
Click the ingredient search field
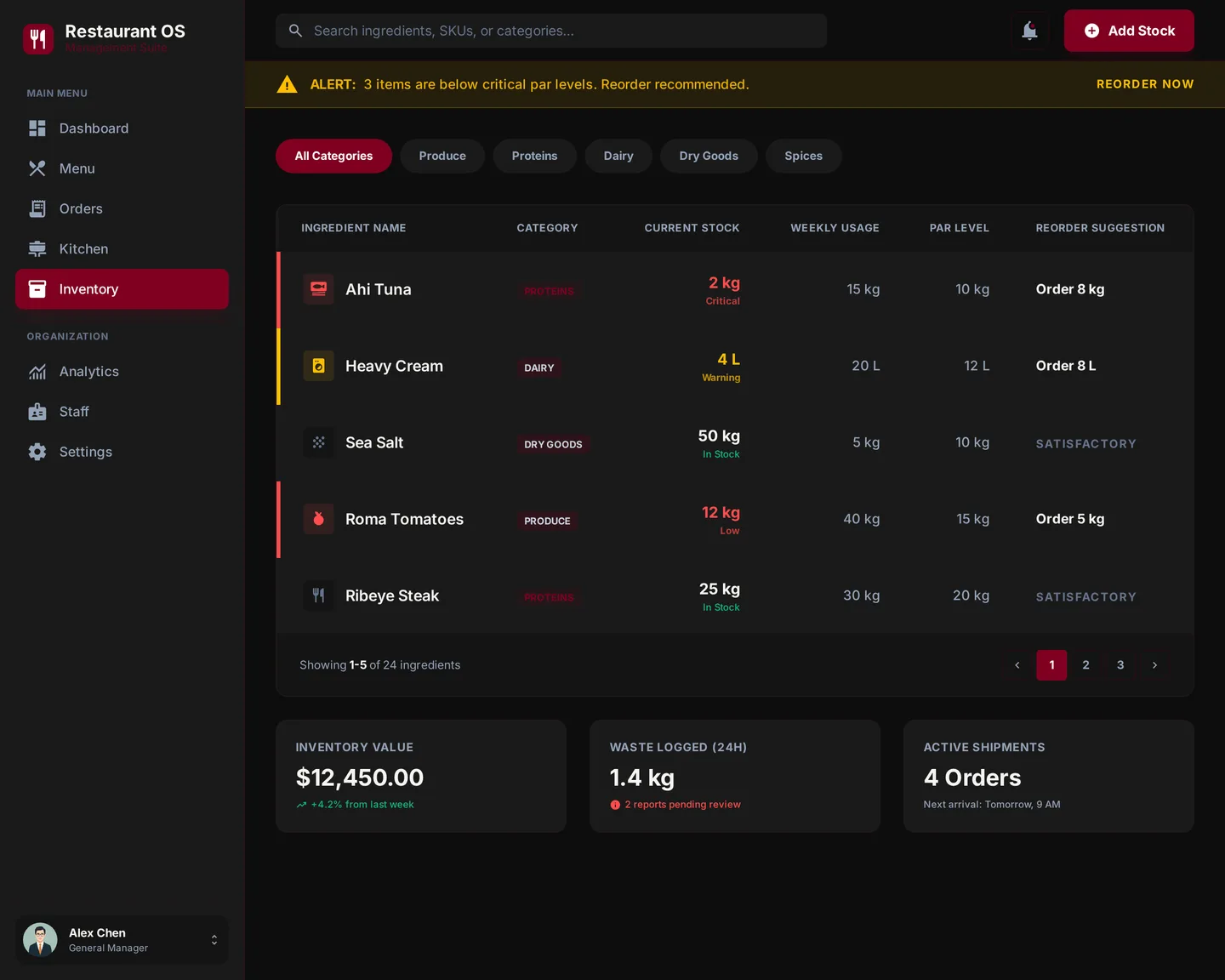pos(551,30)
